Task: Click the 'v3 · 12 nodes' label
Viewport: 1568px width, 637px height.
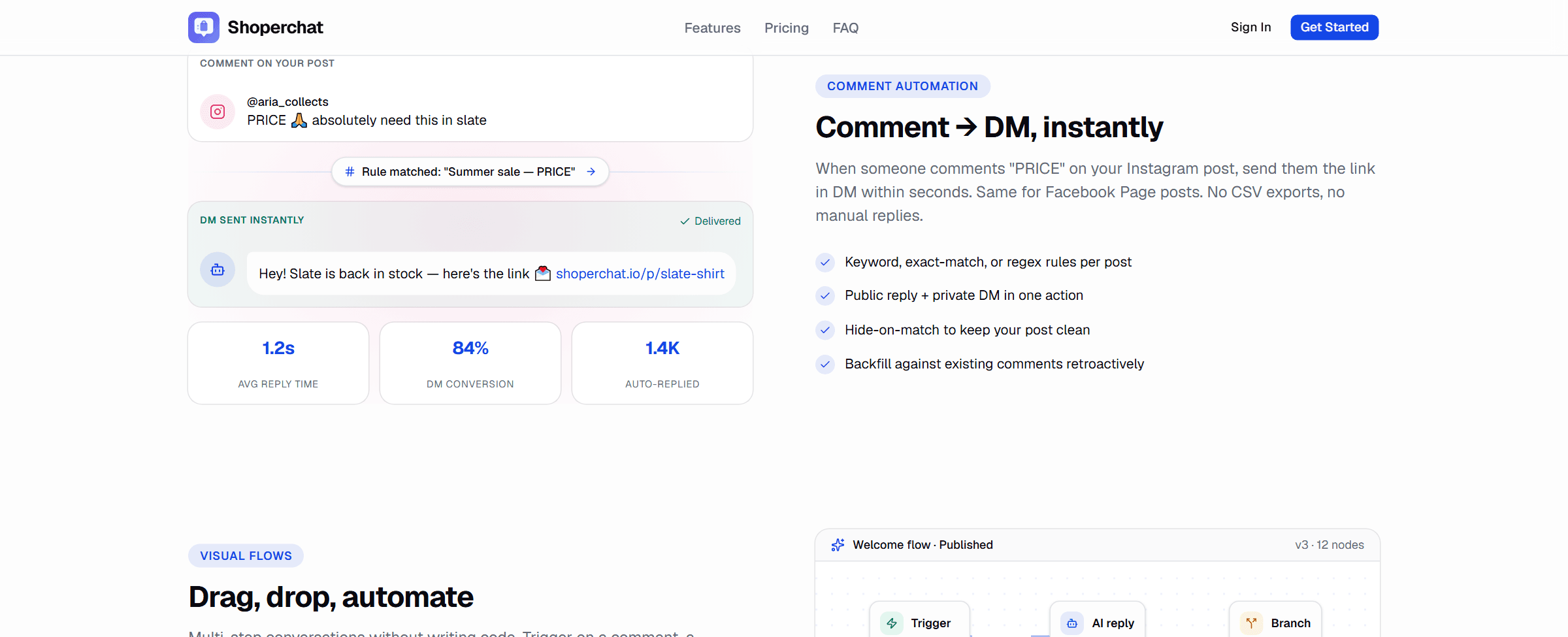Action: pyautogui.click(x=1329, y=545)
